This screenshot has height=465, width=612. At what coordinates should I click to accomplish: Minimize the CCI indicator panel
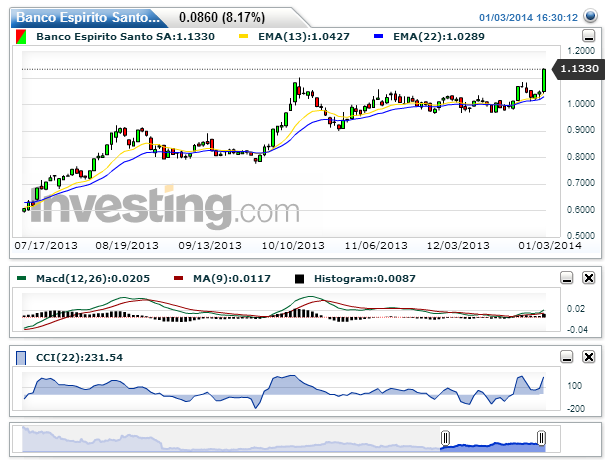point(567,356)
